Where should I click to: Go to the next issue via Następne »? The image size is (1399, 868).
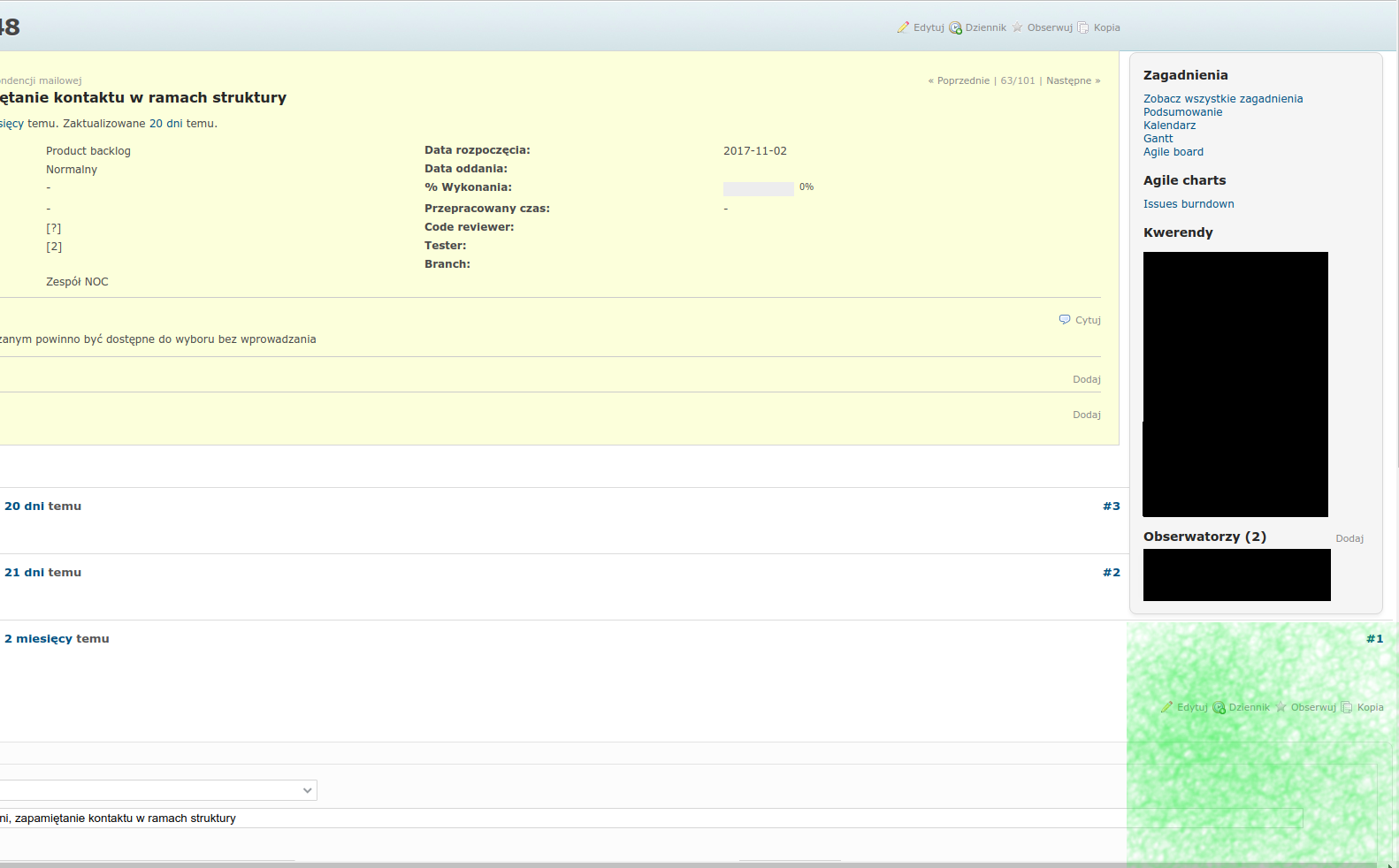(x=1074, y=80)
